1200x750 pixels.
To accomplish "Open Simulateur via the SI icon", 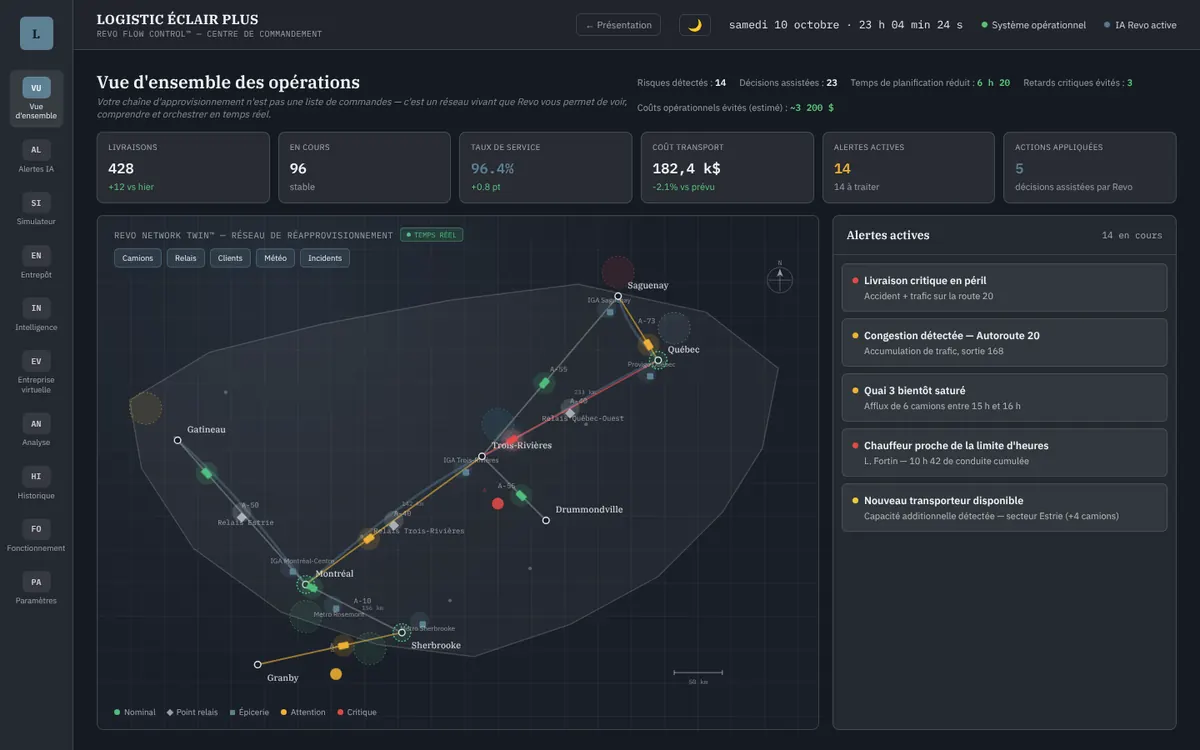I will point(36,202).
